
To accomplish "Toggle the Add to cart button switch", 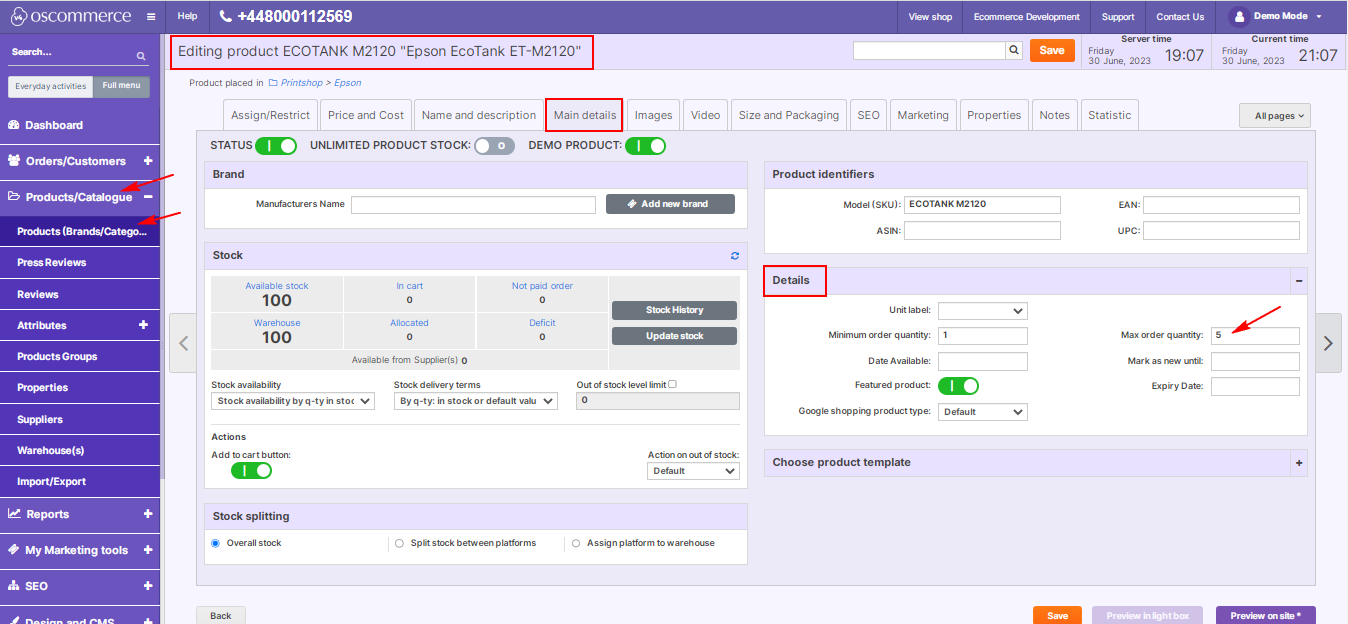I will (251, 470).
